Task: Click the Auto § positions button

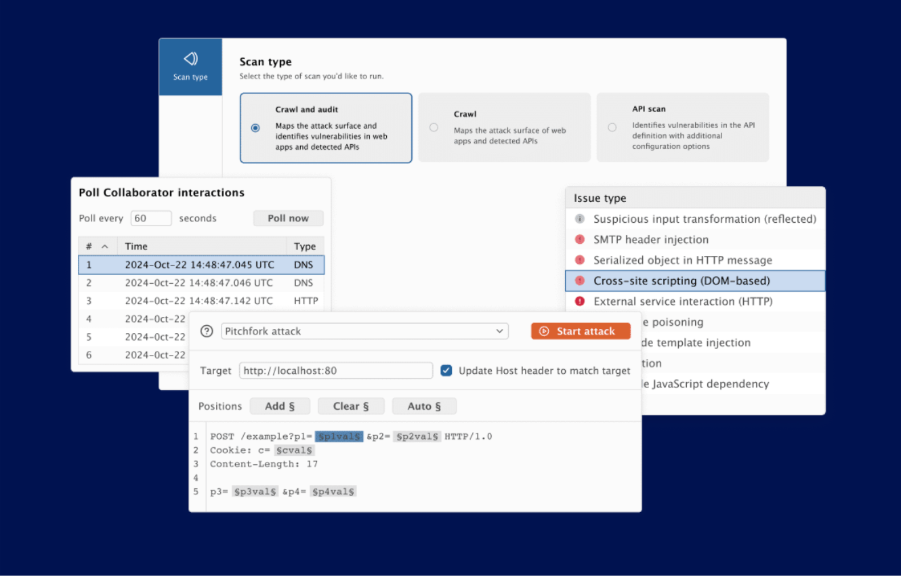Action: click(424, 406)
